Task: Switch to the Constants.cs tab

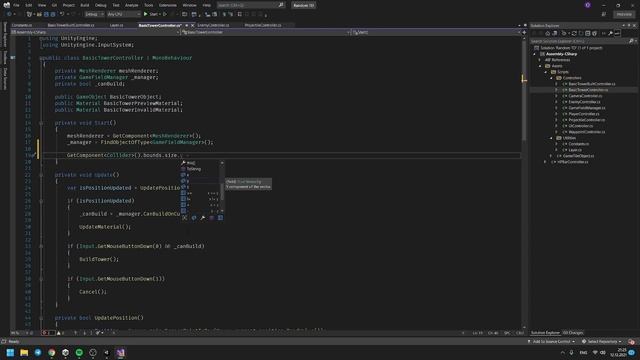Action: pyautogui.click(x=22, y=25)
